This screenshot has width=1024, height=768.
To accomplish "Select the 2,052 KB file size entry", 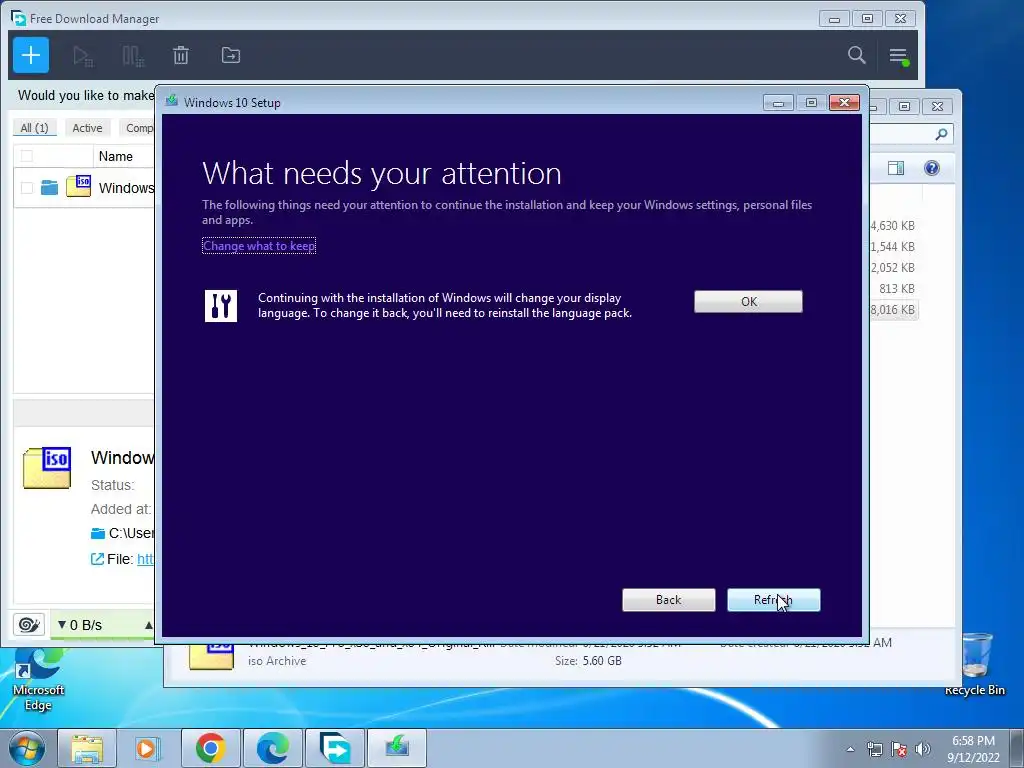I will coord(893,268).
